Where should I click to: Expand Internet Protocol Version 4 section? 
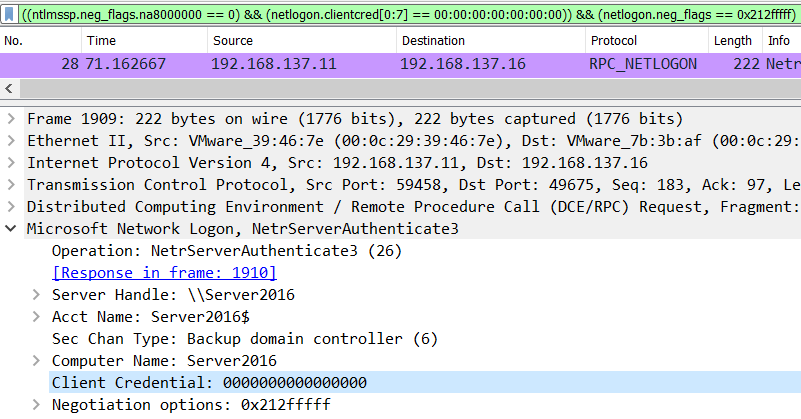(x=11, y=163)
